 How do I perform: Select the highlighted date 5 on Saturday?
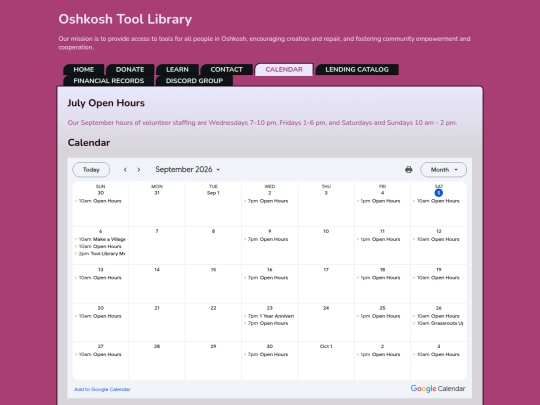[x=438, y=193]
